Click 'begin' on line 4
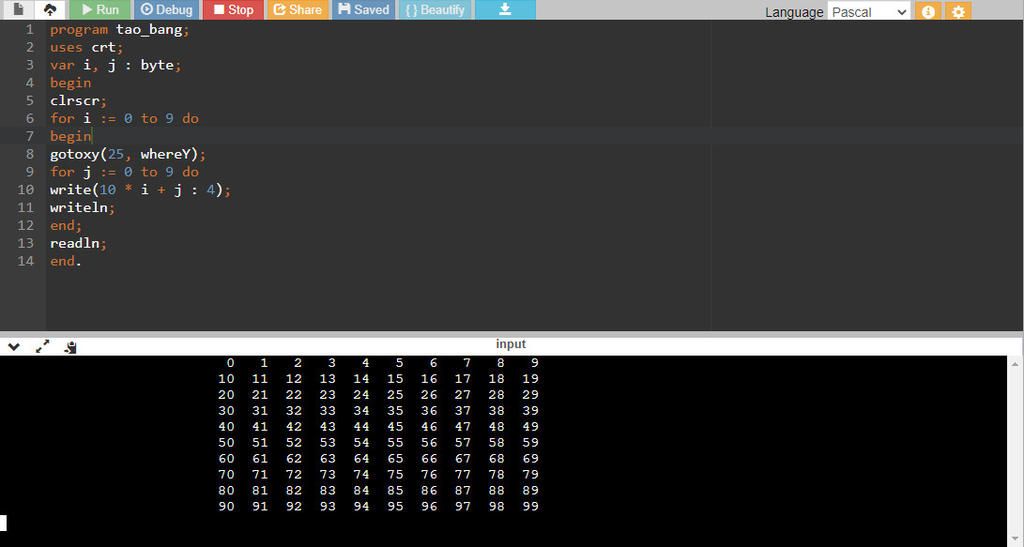1024x547 pixels. tap(71, 83)
